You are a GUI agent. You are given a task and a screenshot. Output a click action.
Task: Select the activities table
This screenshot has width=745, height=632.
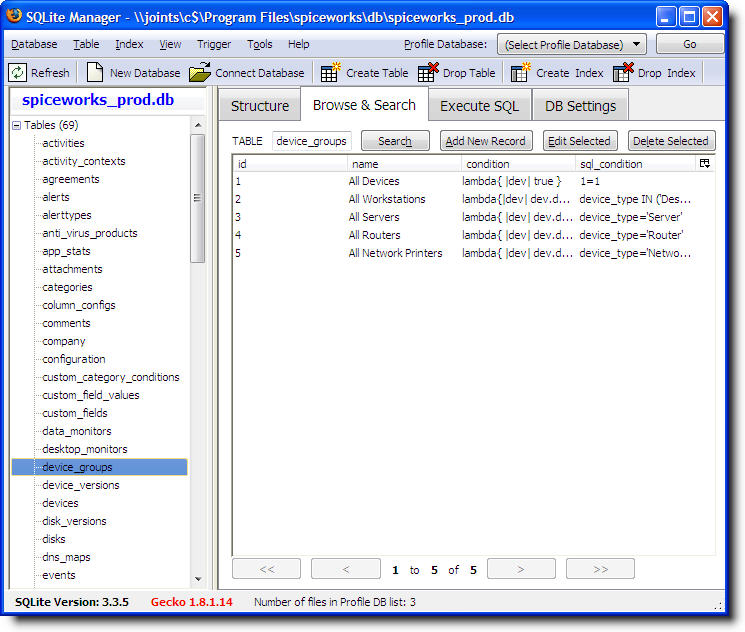[x=63, y=143]
